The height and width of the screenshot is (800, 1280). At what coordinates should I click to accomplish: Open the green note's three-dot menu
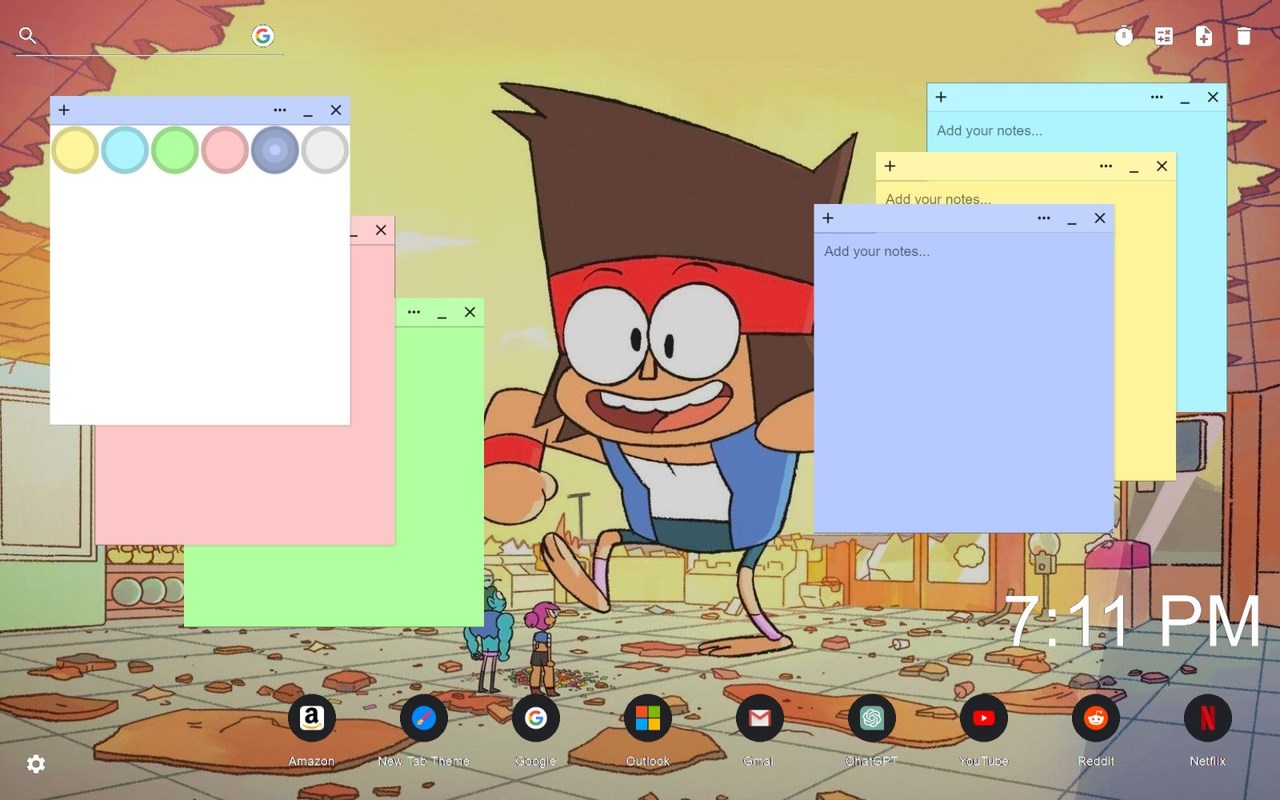point(414,312)
